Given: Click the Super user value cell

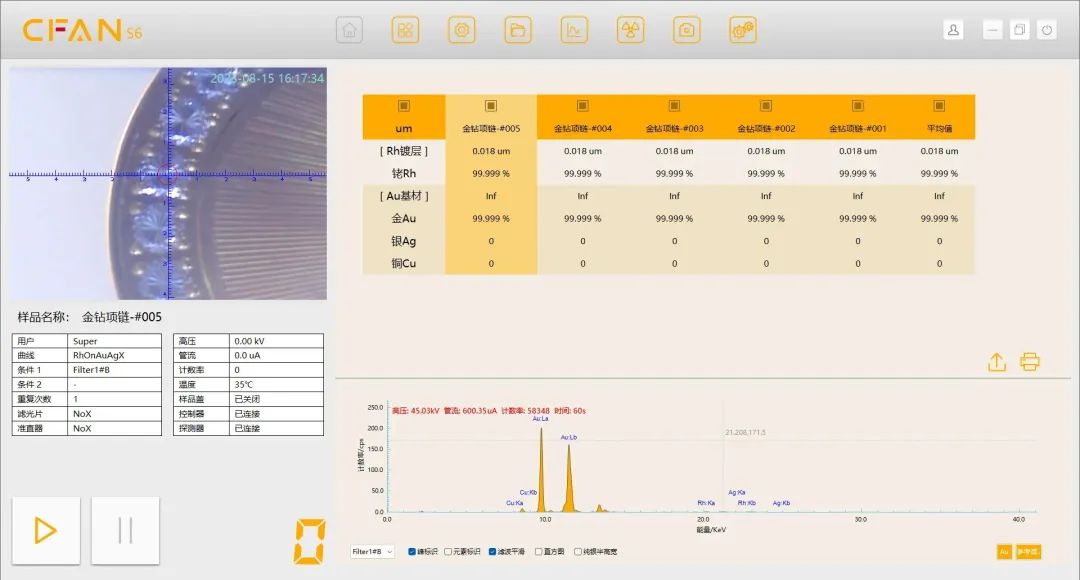Looking at the screenshot, I should coord(114,341).
